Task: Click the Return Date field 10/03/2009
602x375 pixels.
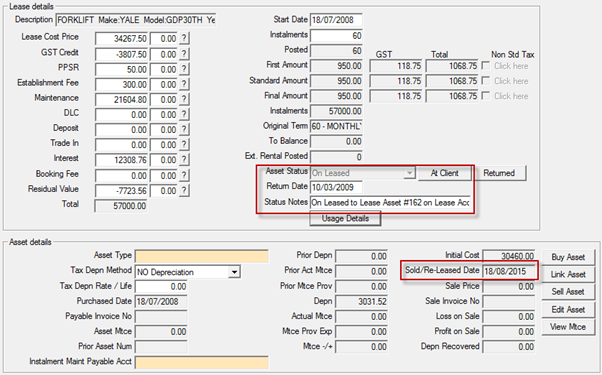Action: (x=336, y=187)
